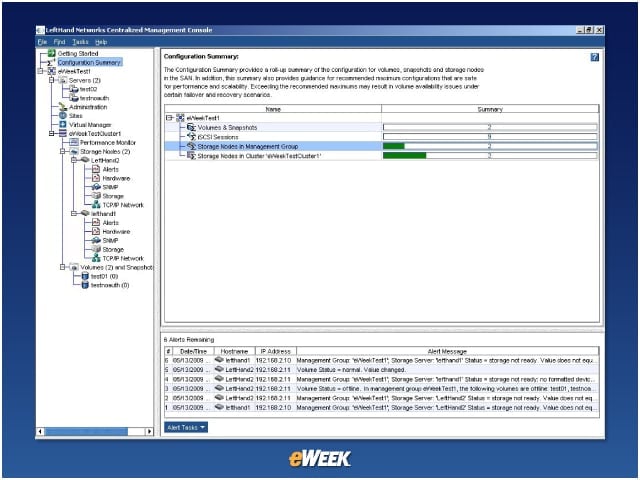Open the File menu
Image resolution: width=640 pixels, height=480 pixels.
42,42
